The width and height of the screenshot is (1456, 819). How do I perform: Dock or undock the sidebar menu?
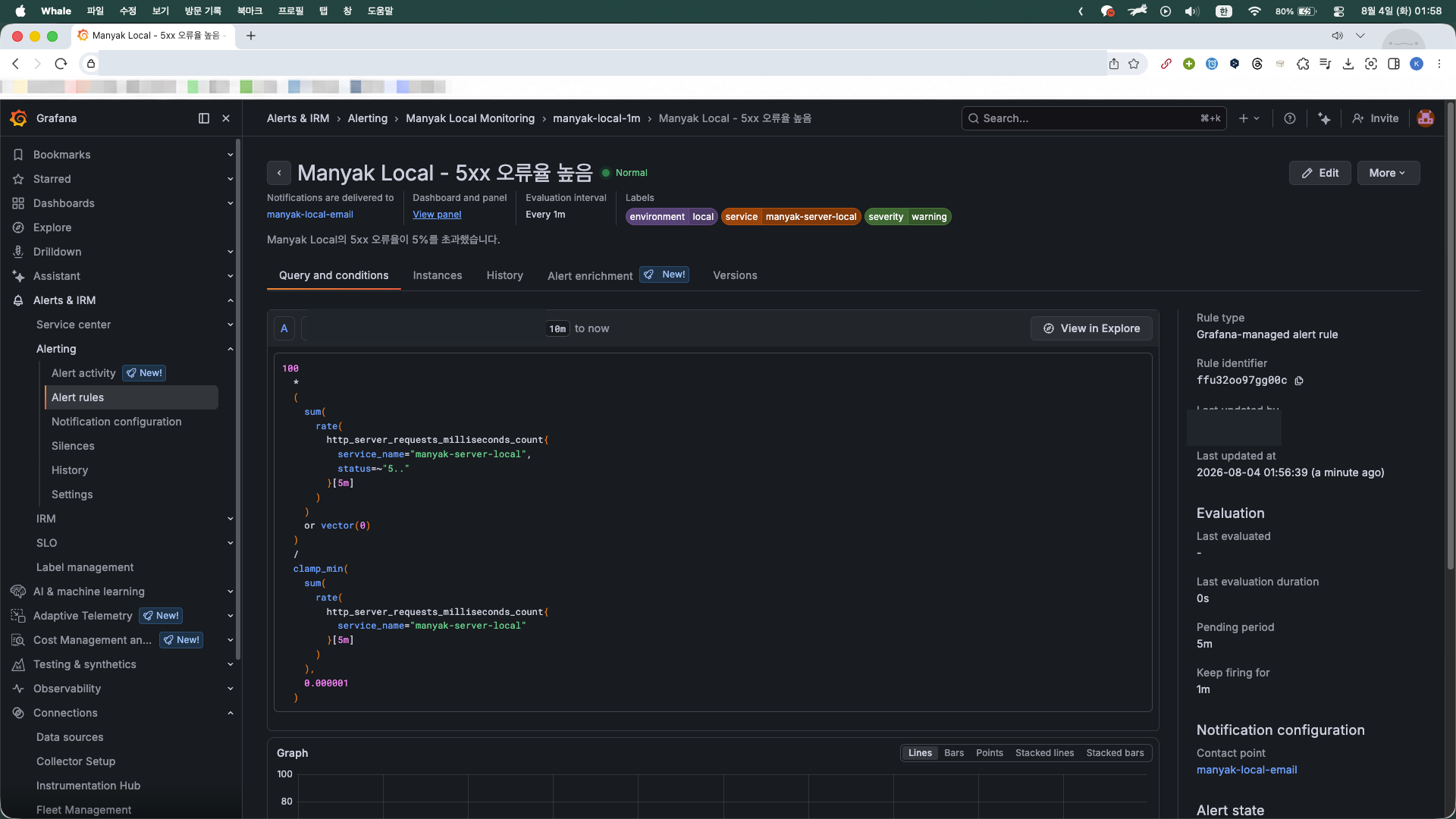[x=204, y=118]
